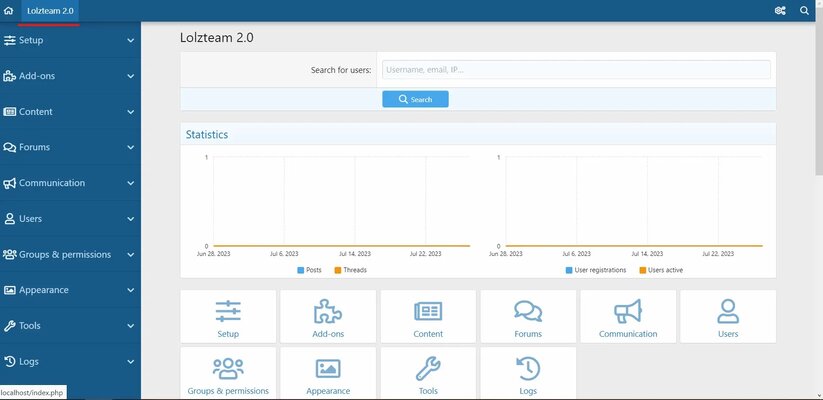The height and width of the screenshot is (400, 823).
Task: Click the Tools sidebar label
Action: pyautogui.click(x=29, y=326)
